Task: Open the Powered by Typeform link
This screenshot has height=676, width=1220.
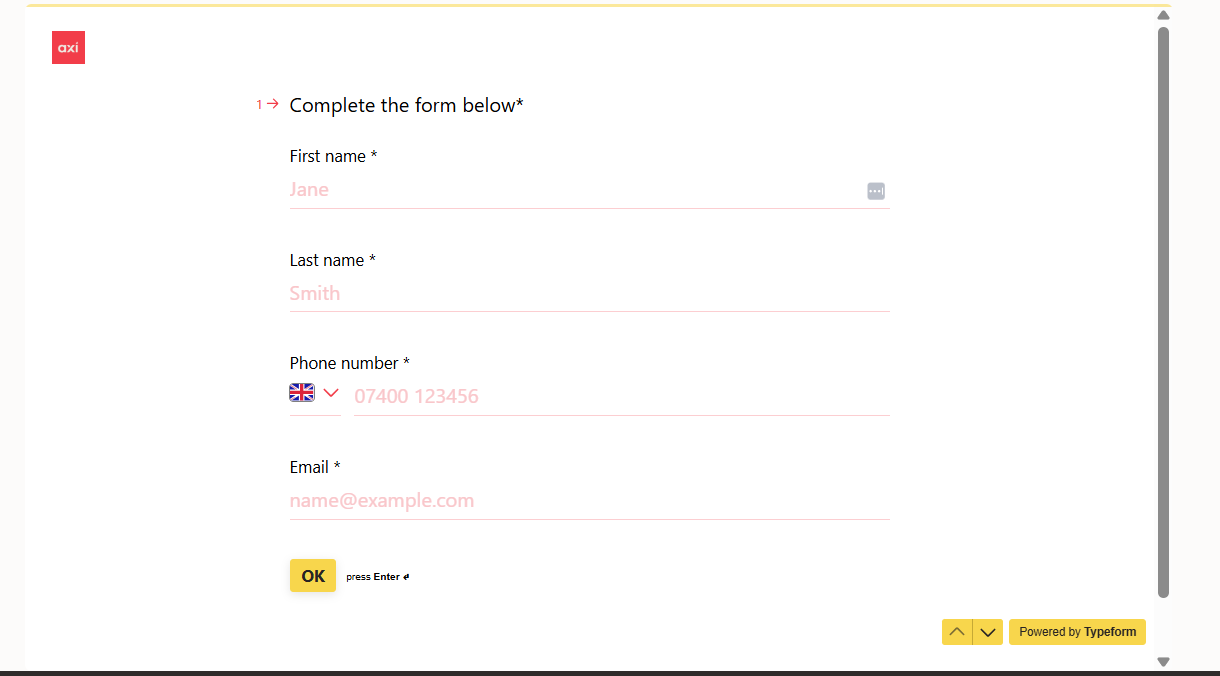Action: [x=1077, y=632]
